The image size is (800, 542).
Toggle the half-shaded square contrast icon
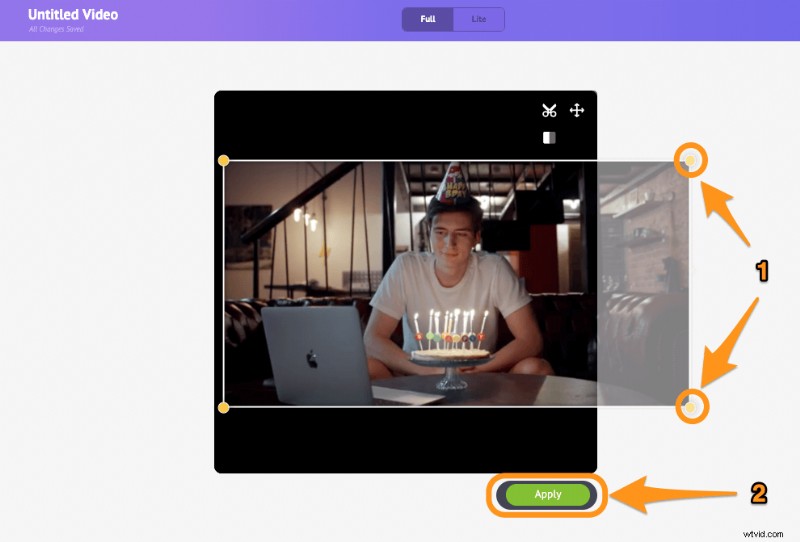point(549,138)
